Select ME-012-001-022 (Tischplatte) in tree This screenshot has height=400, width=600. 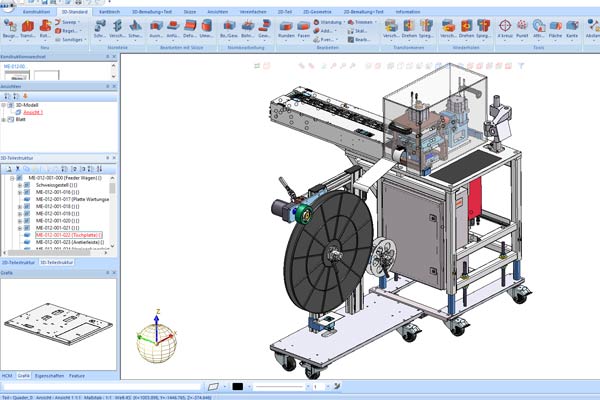tap(69, 235)
